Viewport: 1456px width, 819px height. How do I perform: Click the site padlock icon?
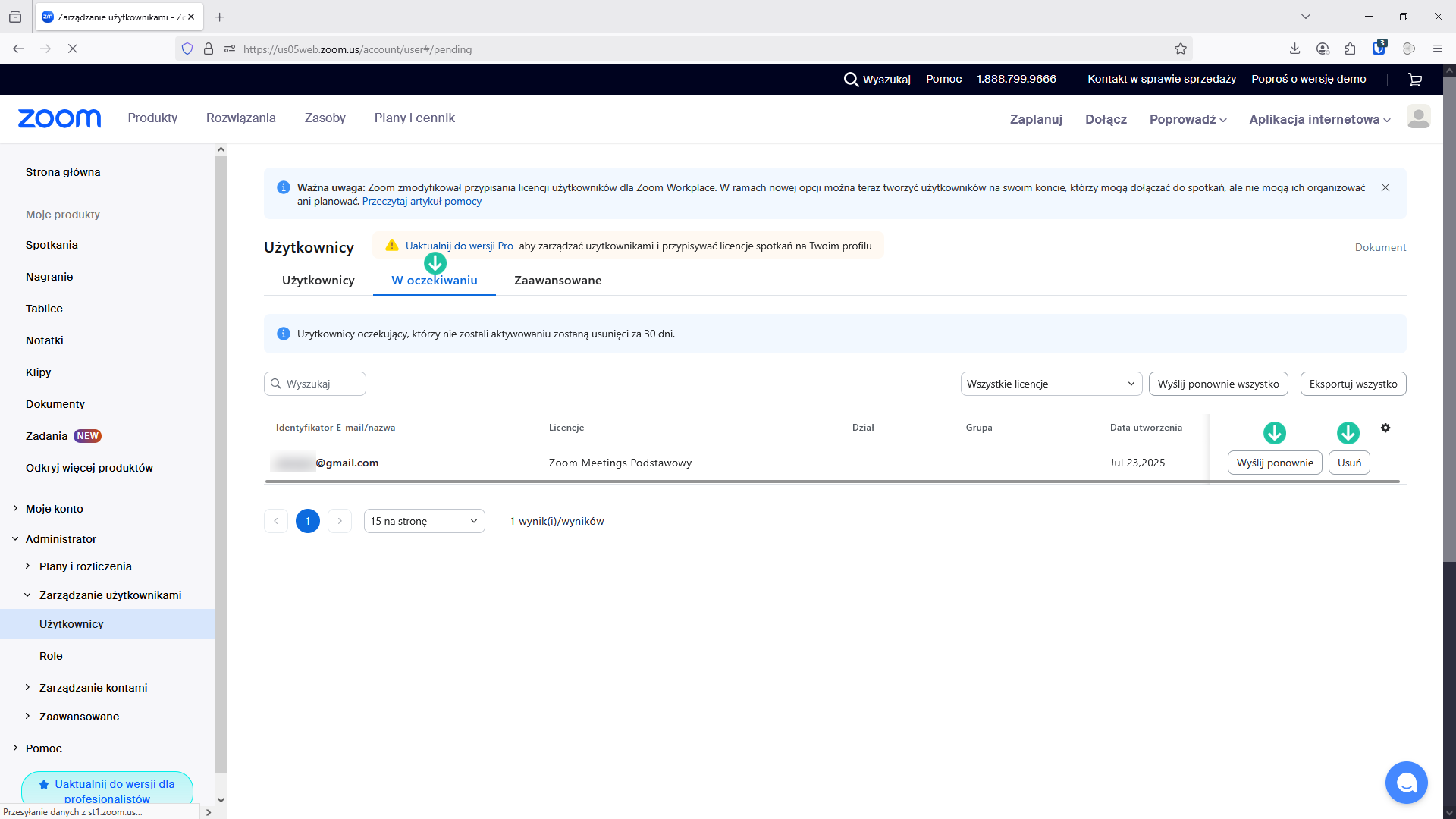coord(209,49)
